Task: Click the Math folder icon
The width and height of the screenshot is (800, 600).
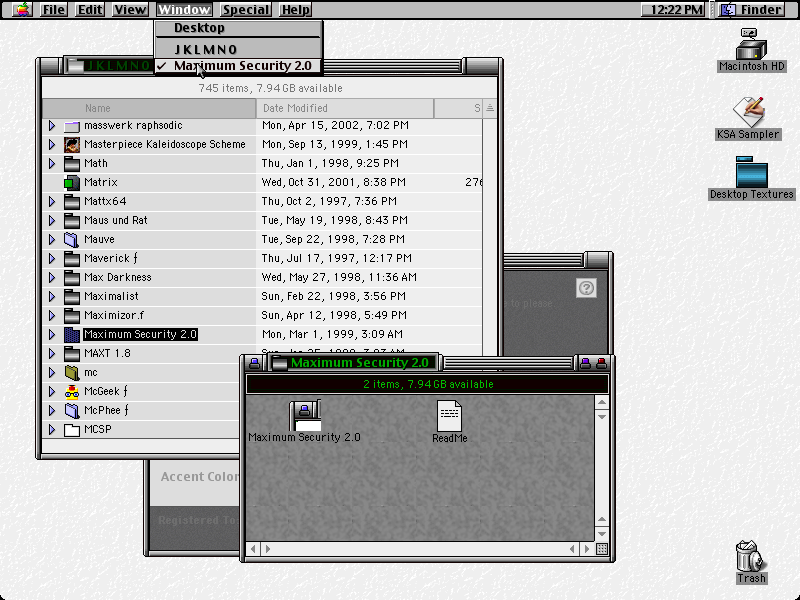Action: coord(72,163)
